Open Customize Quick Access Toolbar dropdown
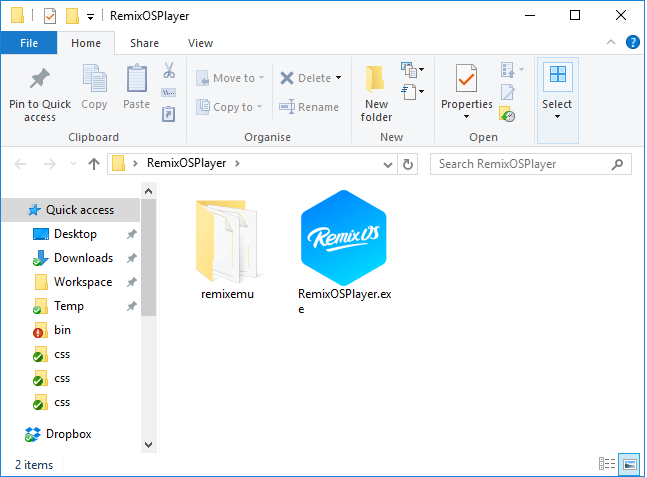 coord(90,17)
